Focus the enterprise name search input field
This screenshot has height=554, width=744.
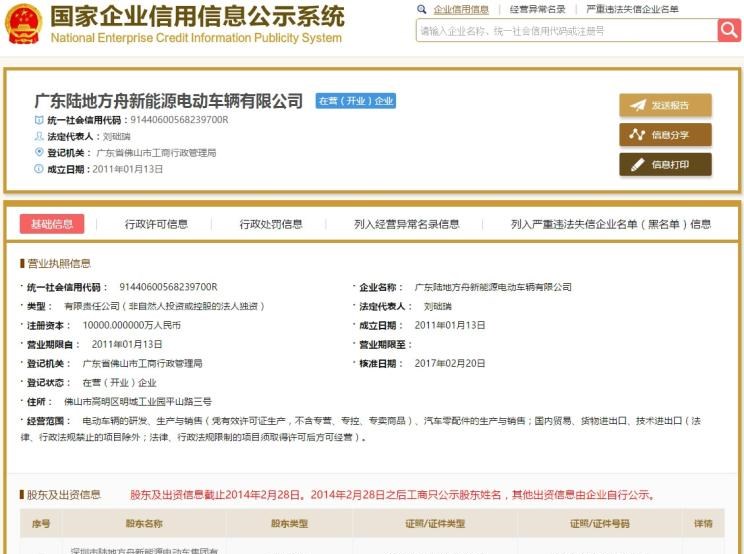coord(567,31)
